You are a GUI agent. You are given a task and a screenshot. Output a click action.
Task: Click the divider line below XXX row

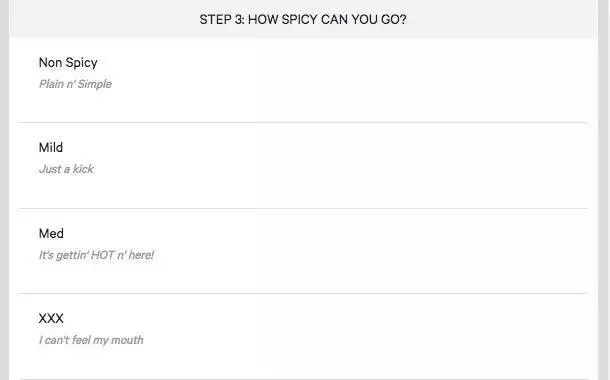(x=303, y=378)
